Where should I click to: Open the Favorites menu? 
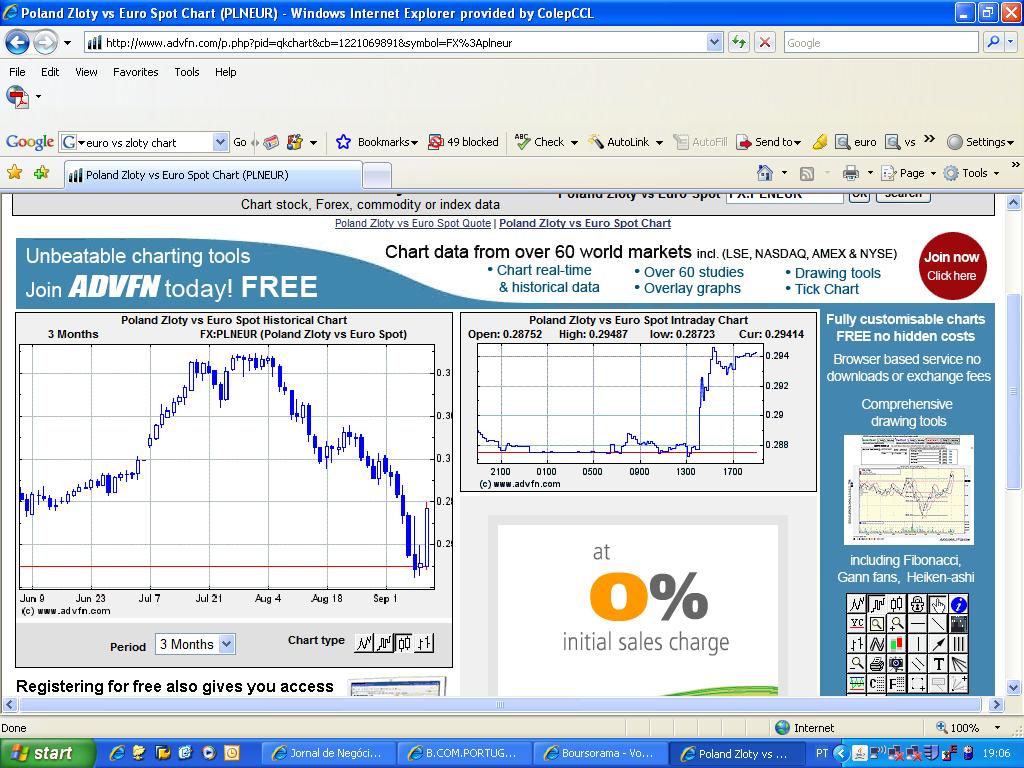point(135,72)
